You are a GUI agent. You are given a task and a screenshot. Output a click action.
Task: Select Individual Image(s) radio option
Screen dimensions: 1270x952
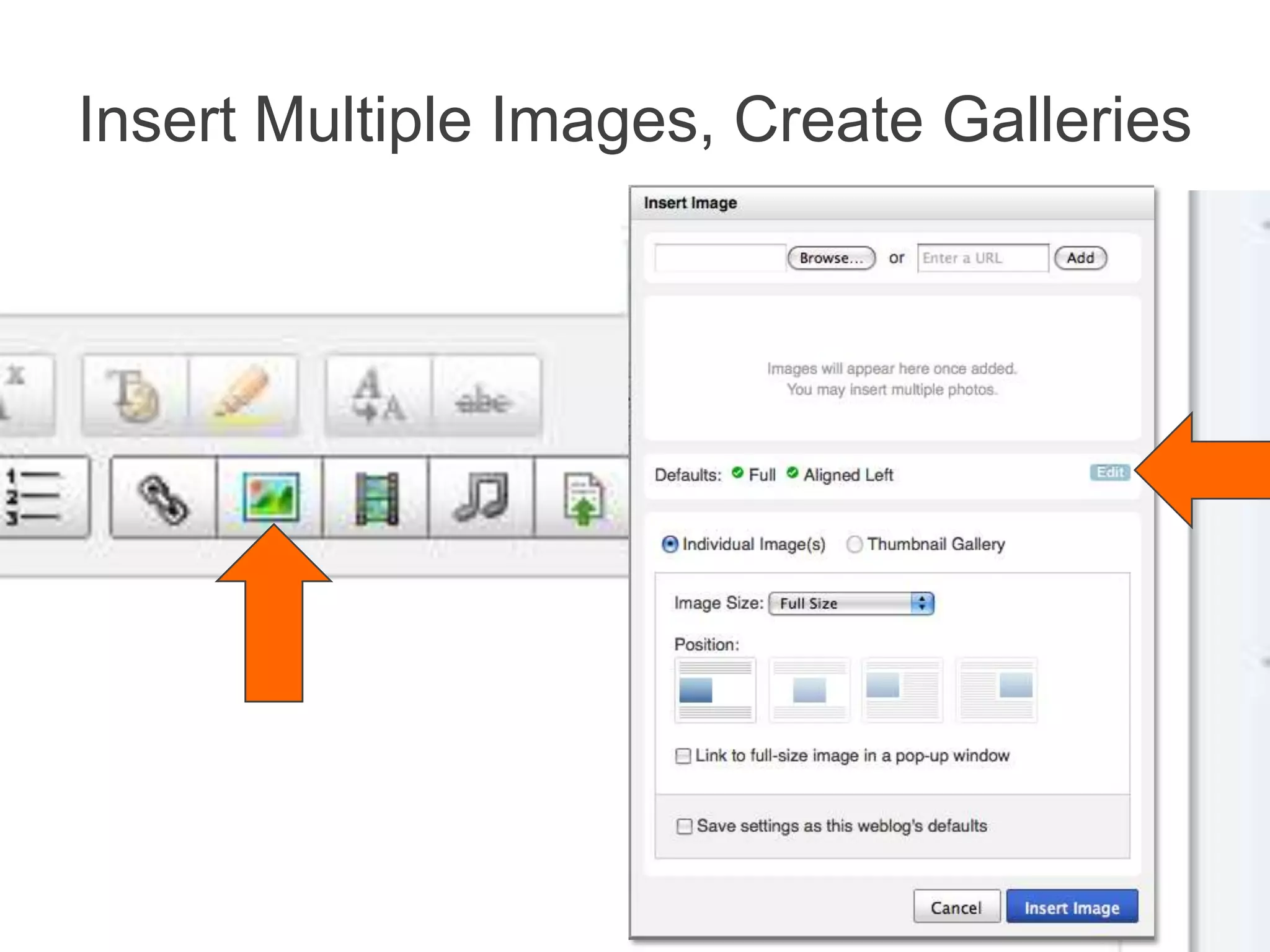pyautogui.click(x=670, y=545)
